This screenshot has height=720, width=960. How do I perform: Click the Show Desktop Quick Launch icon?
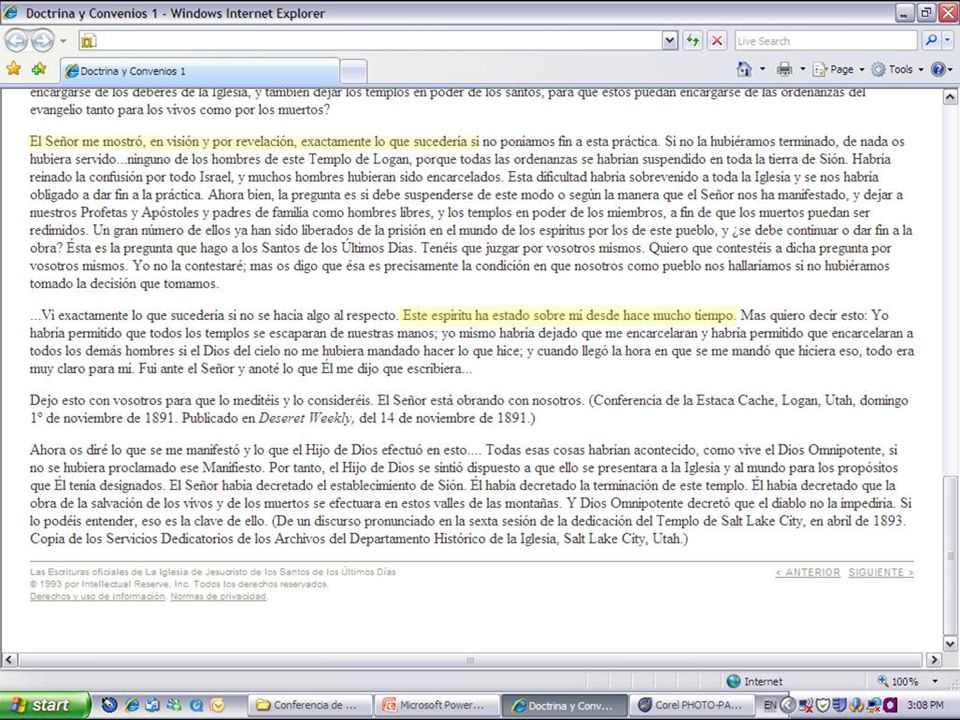(x=152, y=705)
